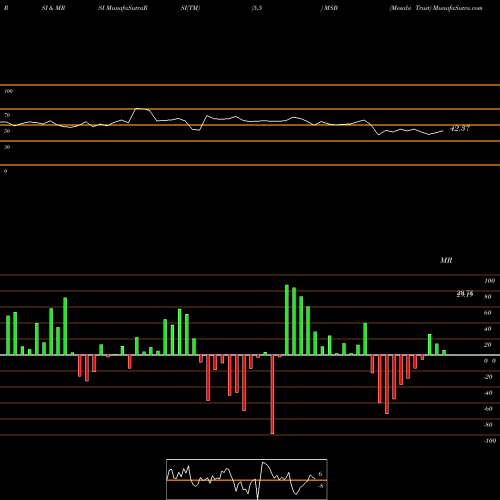Click the longest red histogram bar
The image size is (500, 500).
pos(272,394)
